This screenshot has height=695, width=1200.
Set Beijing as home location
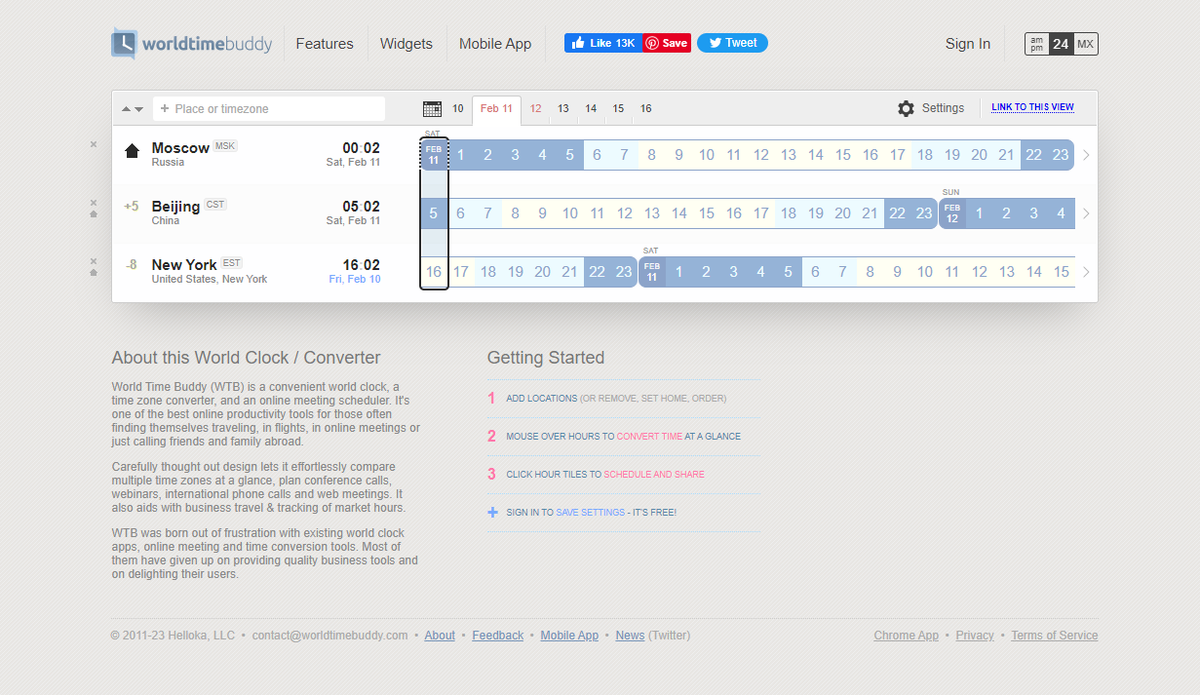click(x=93, y=214)
